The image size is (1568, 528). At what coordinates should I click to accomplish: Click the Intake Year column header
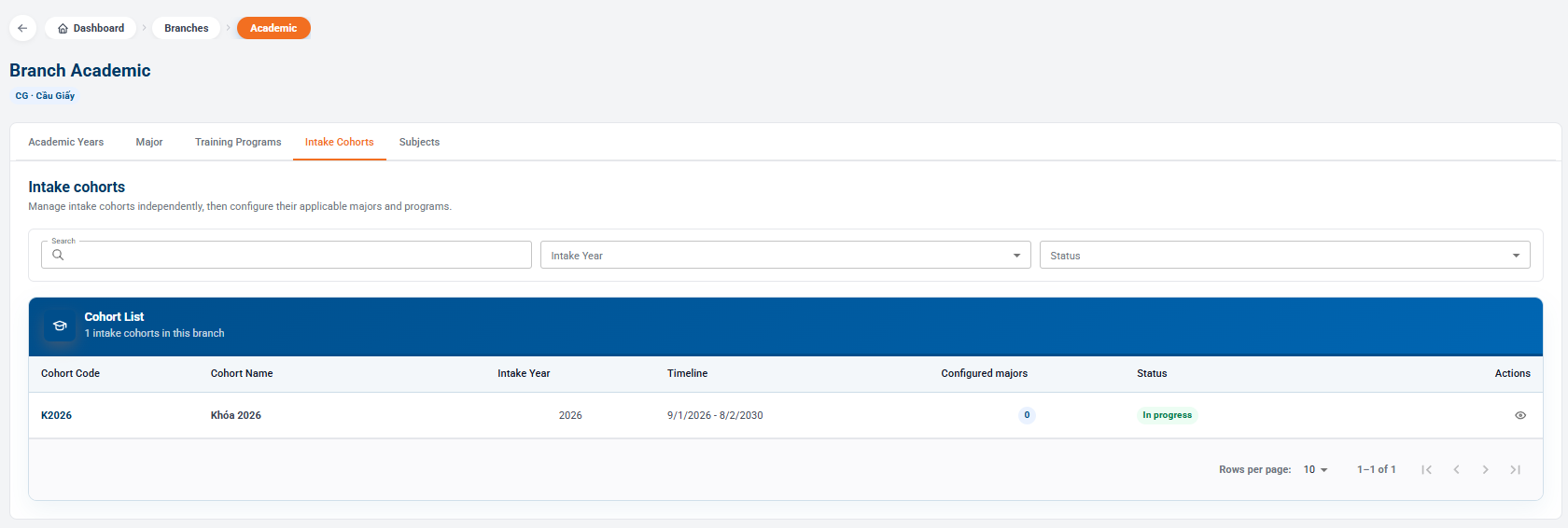pyautogui.click(x=524, y=373)
